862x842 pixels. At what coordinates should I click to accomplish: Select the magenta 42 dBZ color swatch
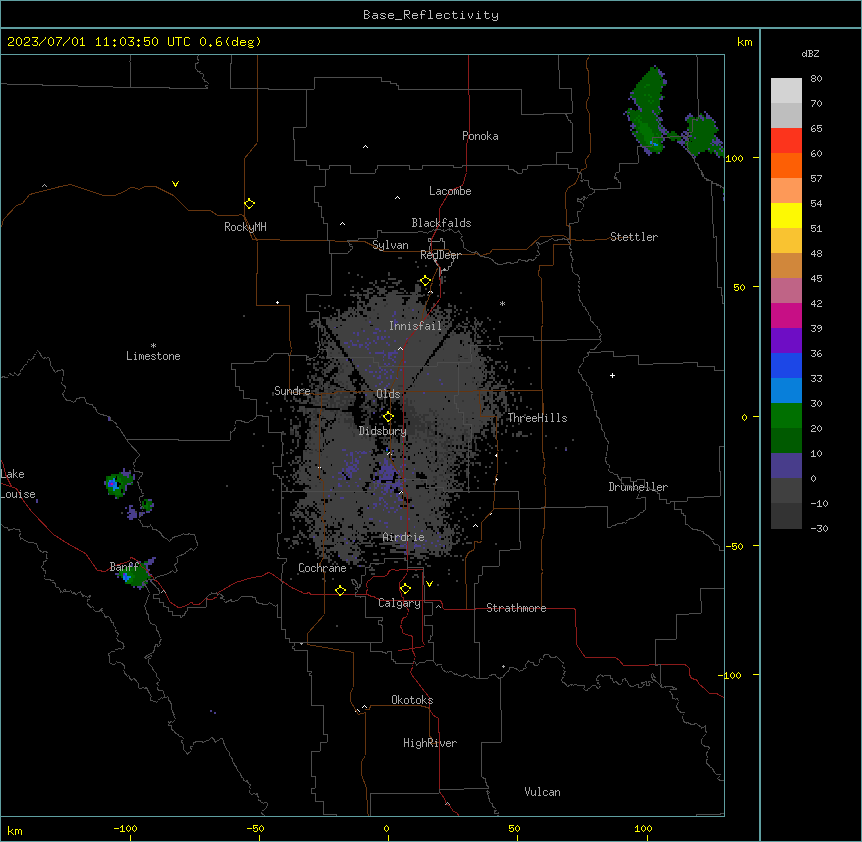point(786,315)
